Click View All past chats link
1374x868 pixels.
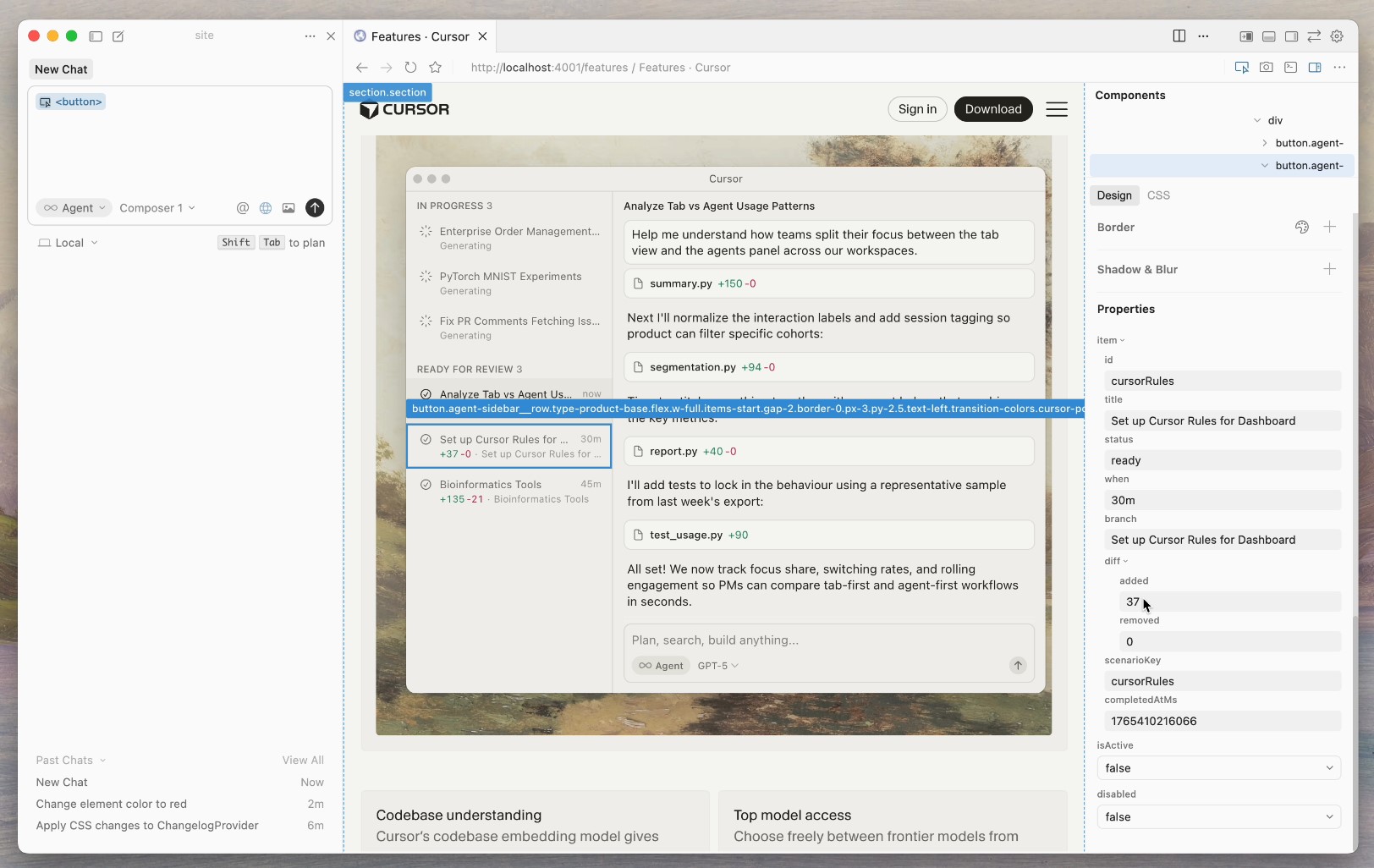[x=303, y=761]
